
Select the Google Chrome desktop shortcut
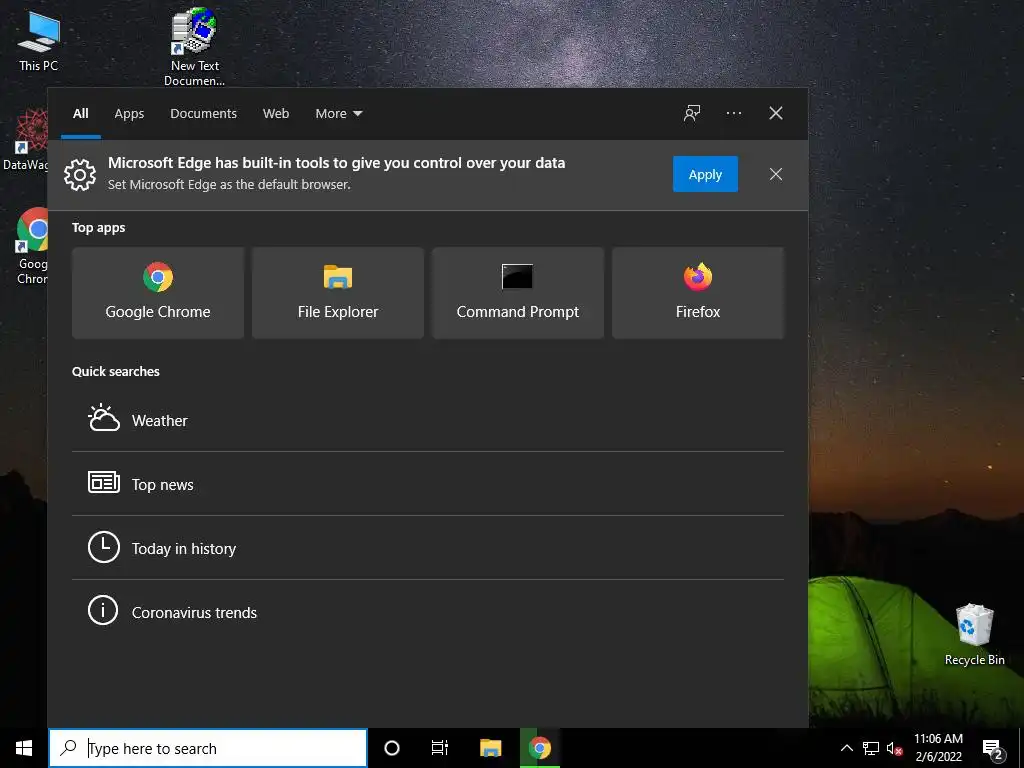coord(32,246)
